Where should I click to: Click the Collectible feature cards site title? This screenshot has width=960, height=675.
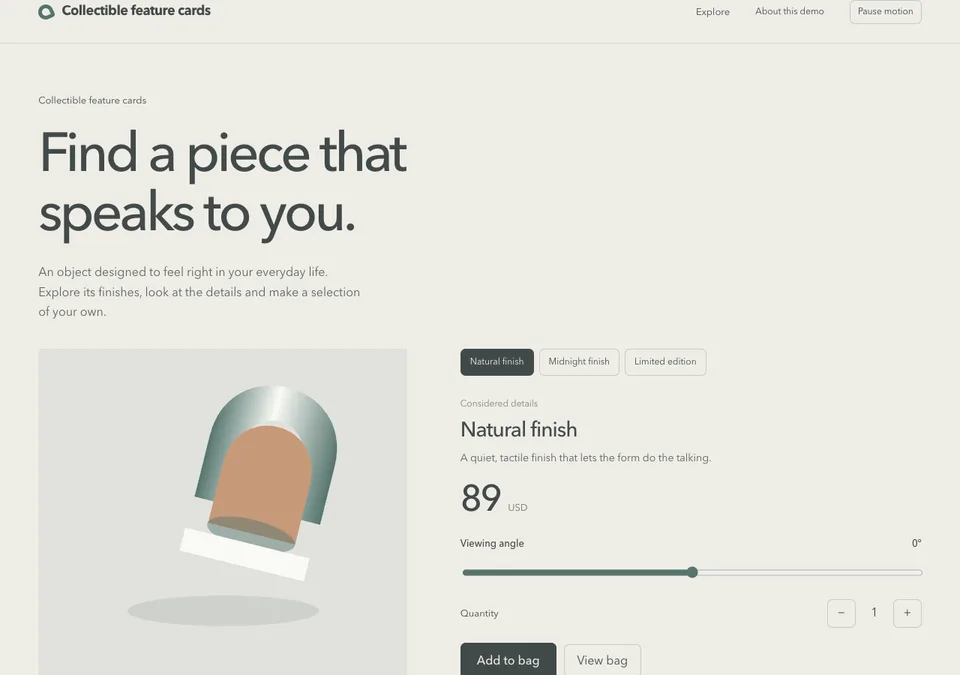pyautogui.click(x=136, y=11)
